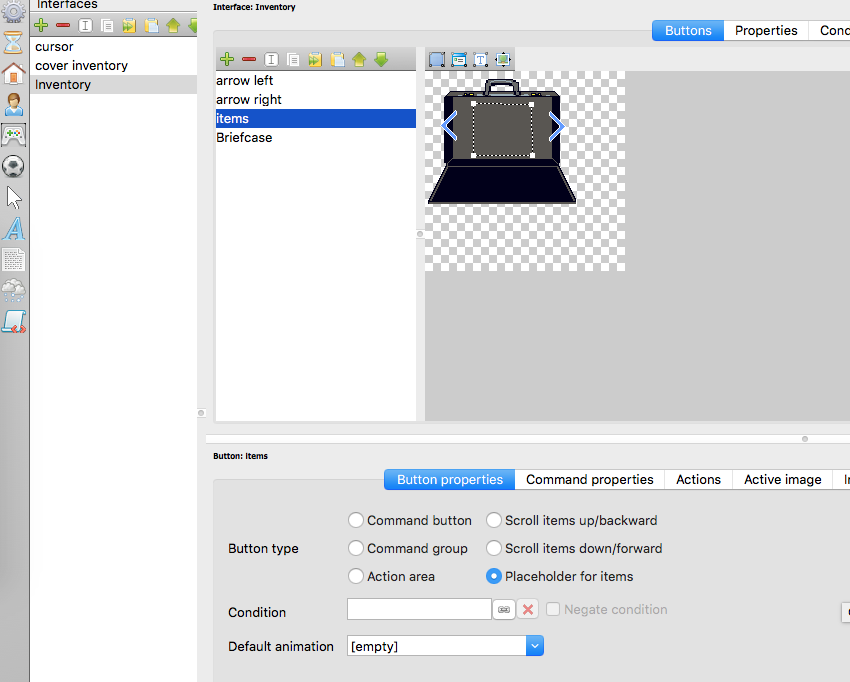Viewport: 850px width, 682px height.
Task: Select Action area radio option
Action: (x=356, y=576)
